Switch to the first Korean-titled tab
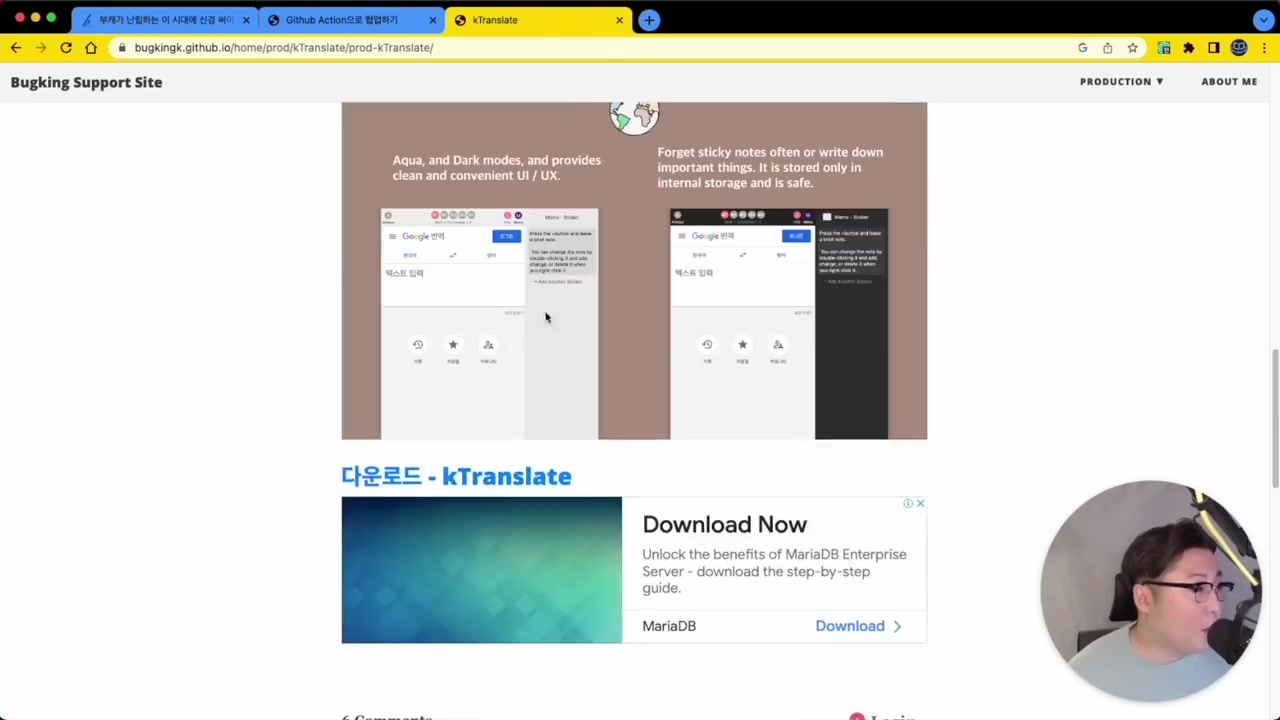 [x=165, y=20]
